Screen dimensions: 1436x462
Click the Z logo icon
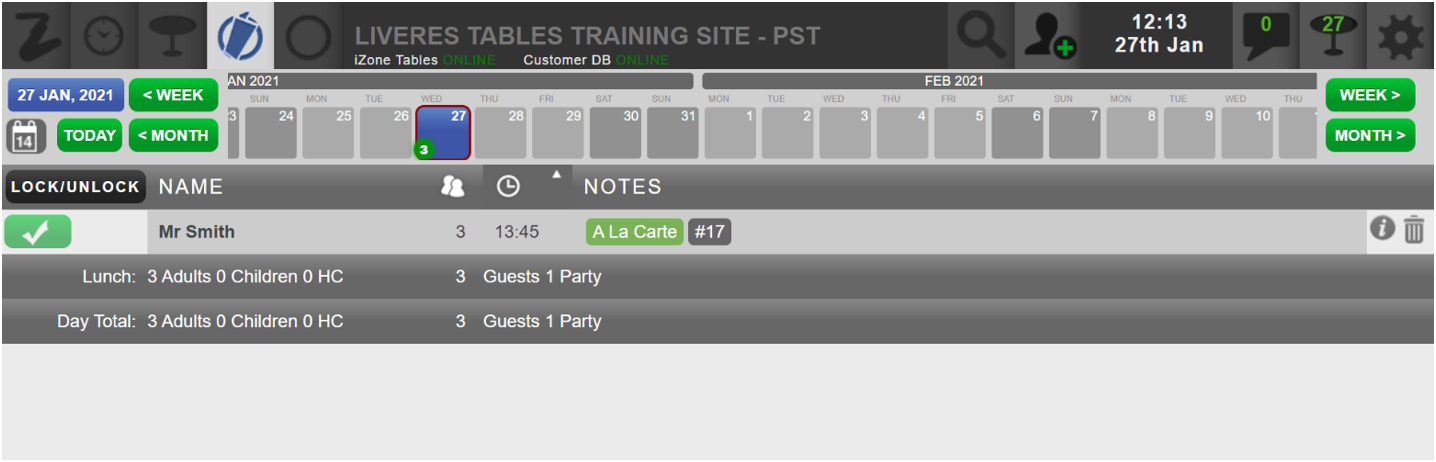[x=37, y=36]
